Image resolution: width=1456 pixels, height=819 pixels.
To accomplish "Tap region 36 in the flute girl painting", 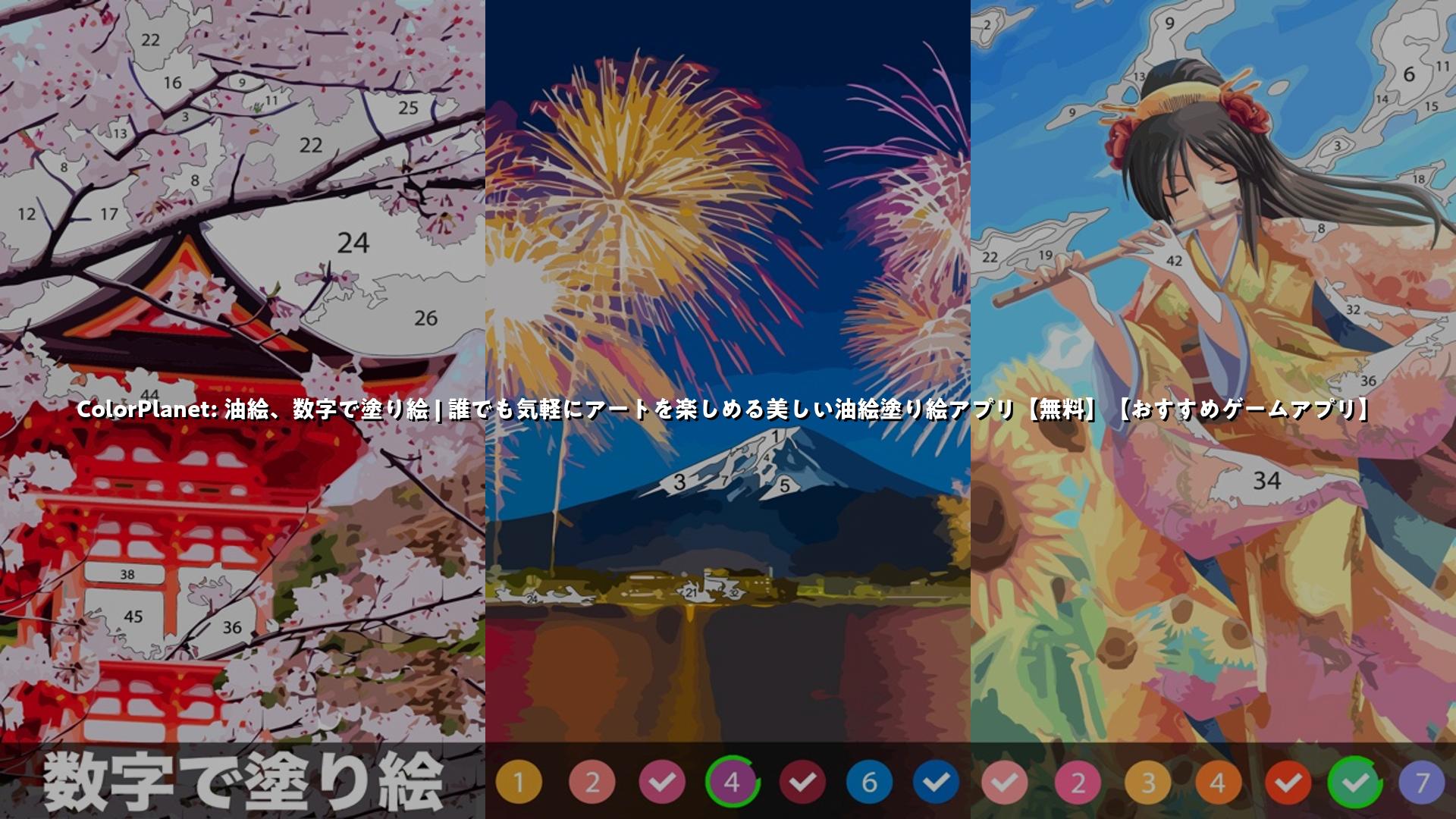I will click(x=1369, y=381).
